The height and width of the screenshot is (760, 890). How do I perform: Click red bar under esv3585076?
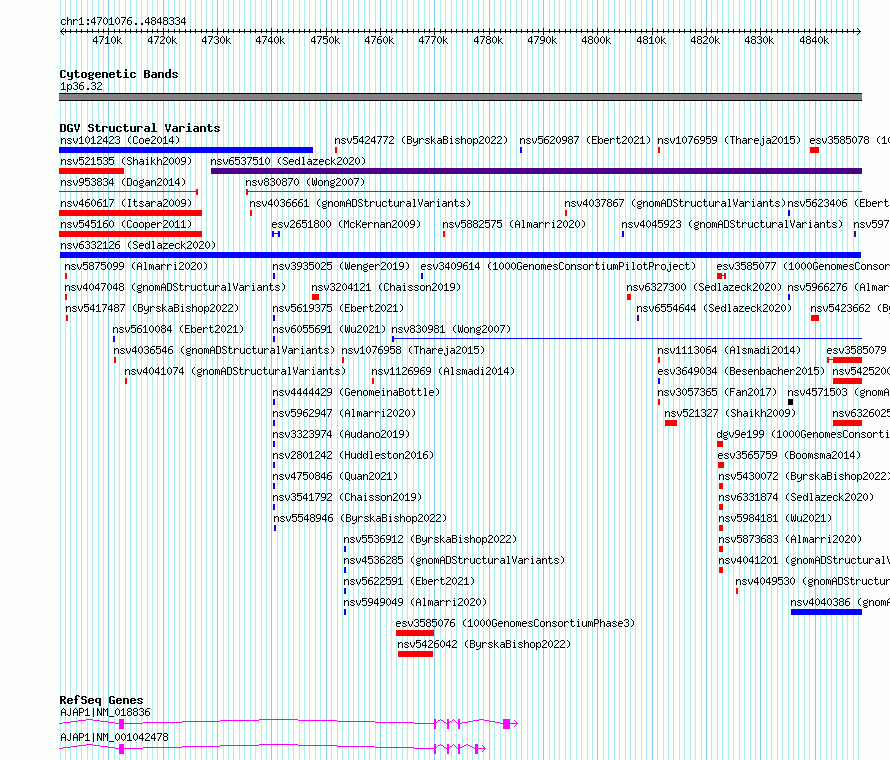[415, 633]
